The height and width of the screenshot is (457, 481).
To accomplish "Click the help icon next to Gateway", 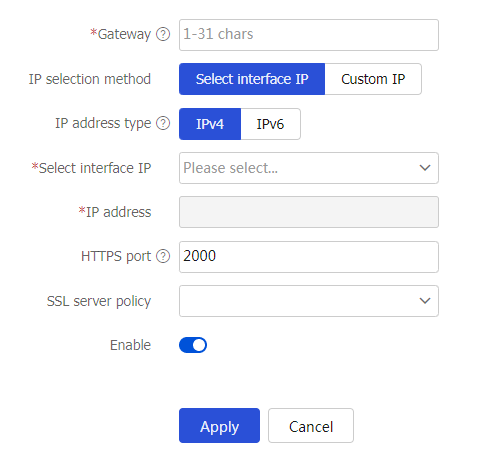I will pos(163,34).
